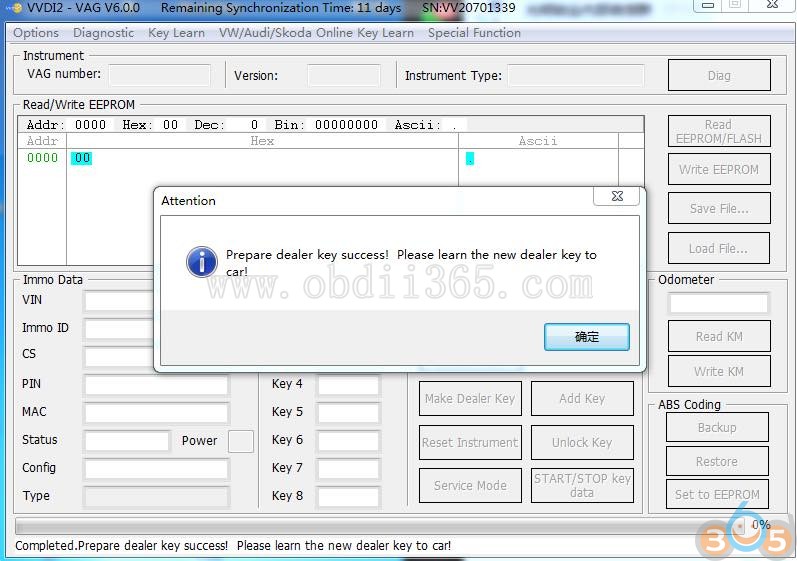Viewport: 797px width, 561px height.
Task: Click the Write KM button
Action: pyautogui.click(x=719, y=371)
